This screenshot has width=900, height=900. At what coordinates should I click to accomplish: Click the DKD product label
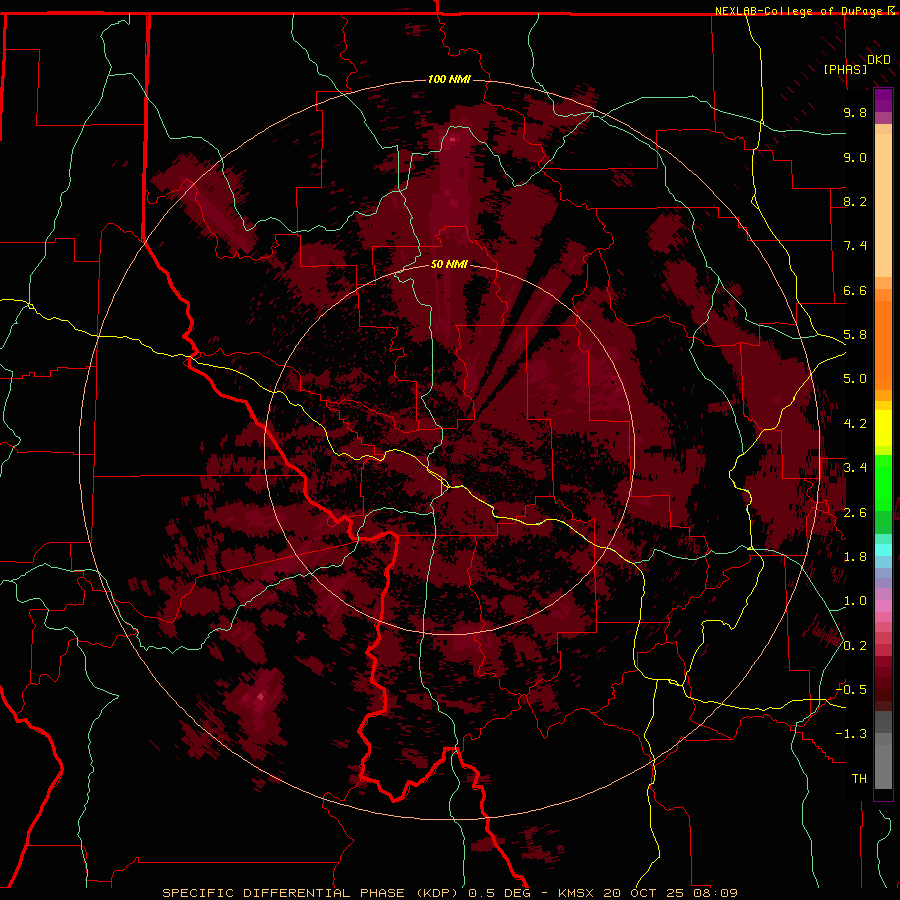(879, 60)
